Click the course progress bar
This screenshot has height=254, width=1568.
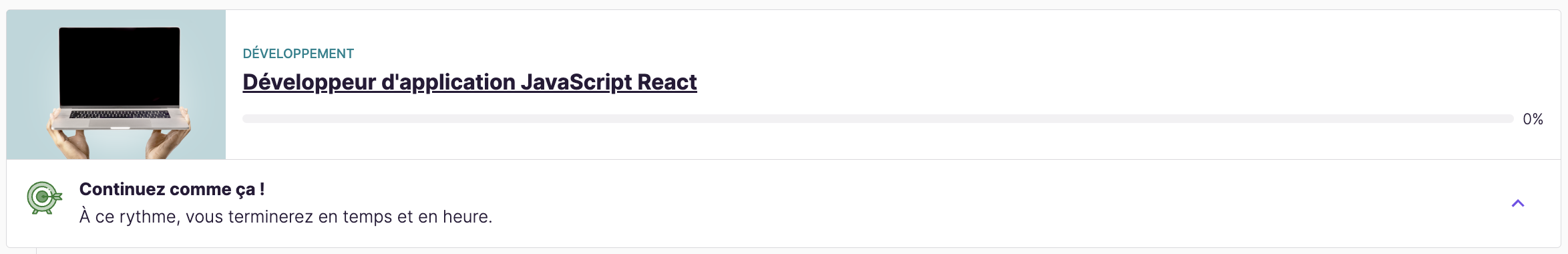click(x=877, y=119)
